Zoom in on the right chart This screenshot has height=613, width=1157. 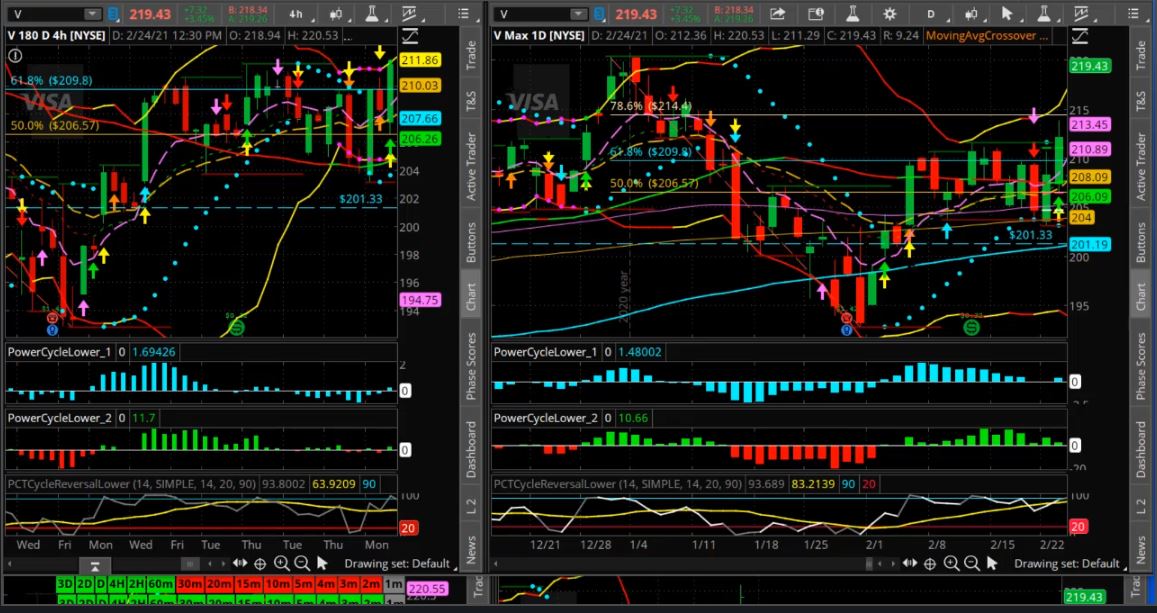point(951,564)
